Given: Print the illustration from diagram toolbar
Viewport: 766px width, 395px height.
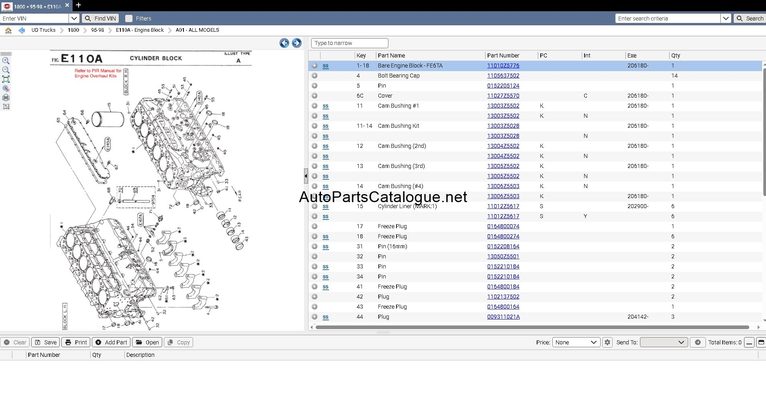Looking at the screenshot, I should 5,98.
